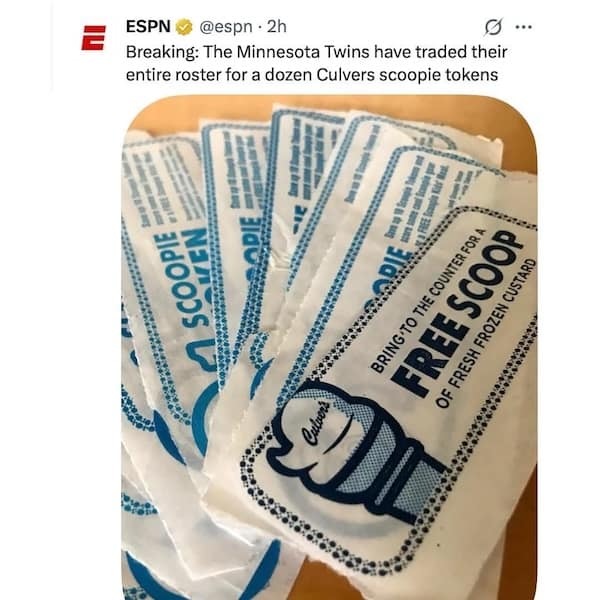Open the attached scoopie tokens photo
This screenshot has width=600, height=600.
point(329,347)
